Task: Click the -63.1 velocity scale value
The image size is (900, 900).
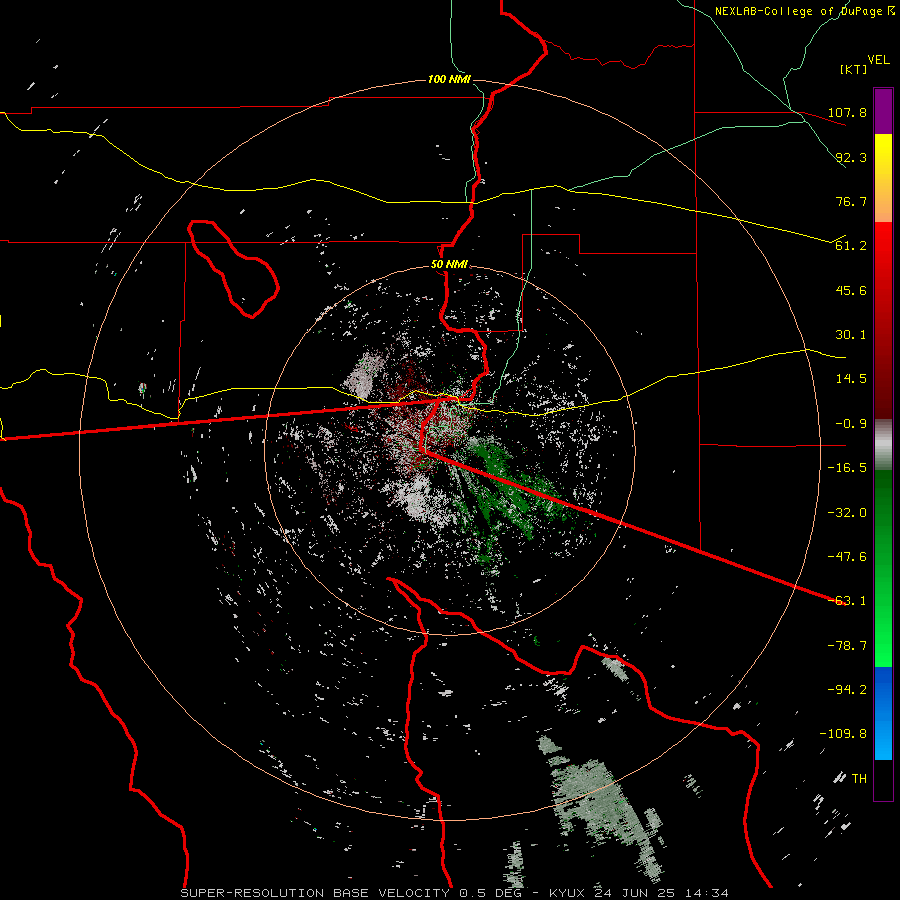Action: click(x=847, y=601)
